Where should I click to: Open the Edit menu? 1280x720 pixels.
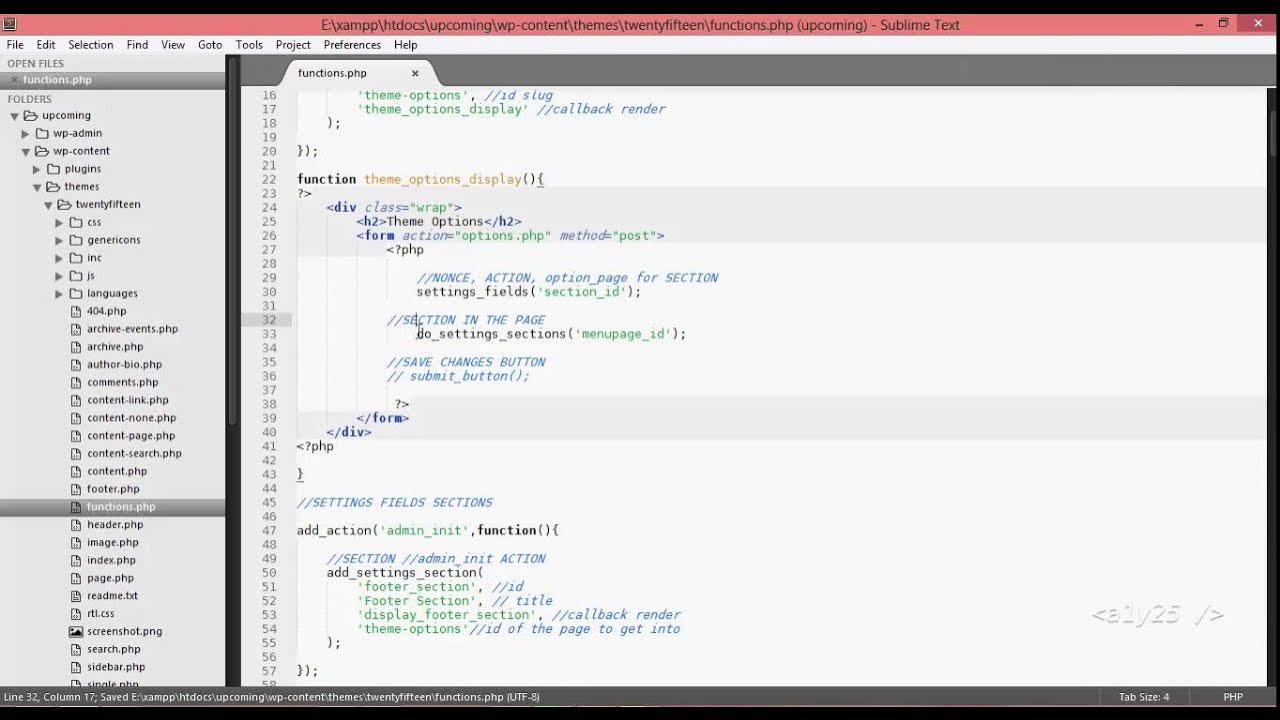[x=46, y=45]
